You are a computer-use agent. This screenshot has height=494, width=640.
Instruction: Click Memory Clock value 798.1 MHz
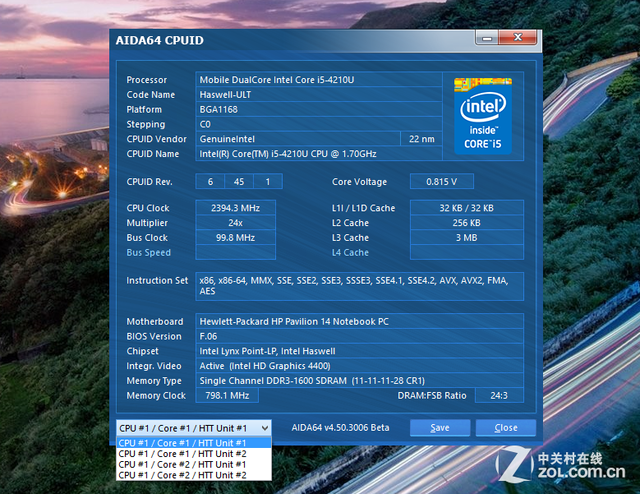[x=227, y=395]
